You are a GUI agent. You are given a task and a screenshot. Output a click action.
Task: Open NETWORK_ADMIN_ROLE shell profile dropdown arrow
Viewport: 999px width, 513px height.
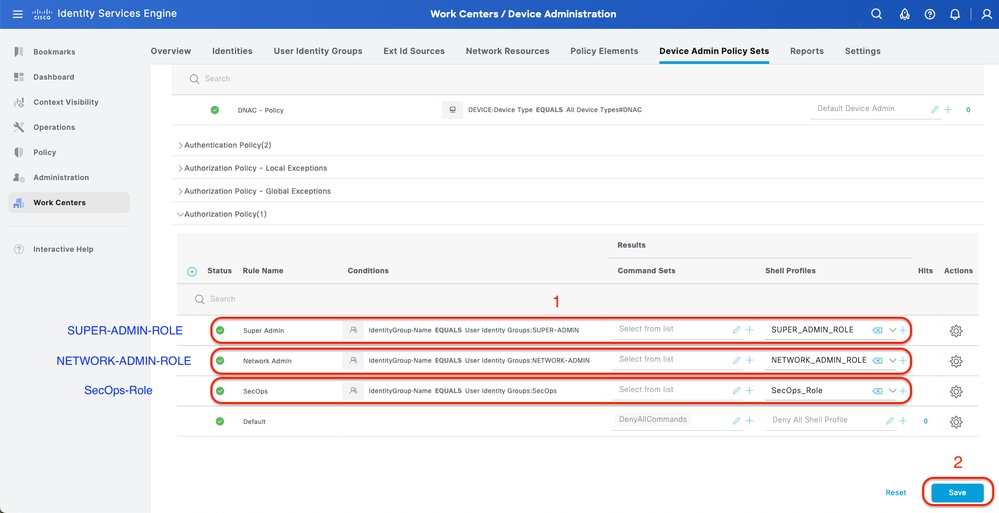[x=892, y=360]
